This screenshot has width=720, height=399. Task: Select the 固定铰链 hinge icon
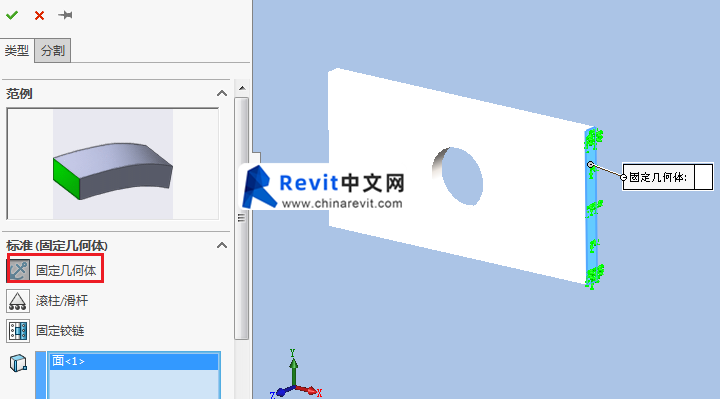point(18,331)
